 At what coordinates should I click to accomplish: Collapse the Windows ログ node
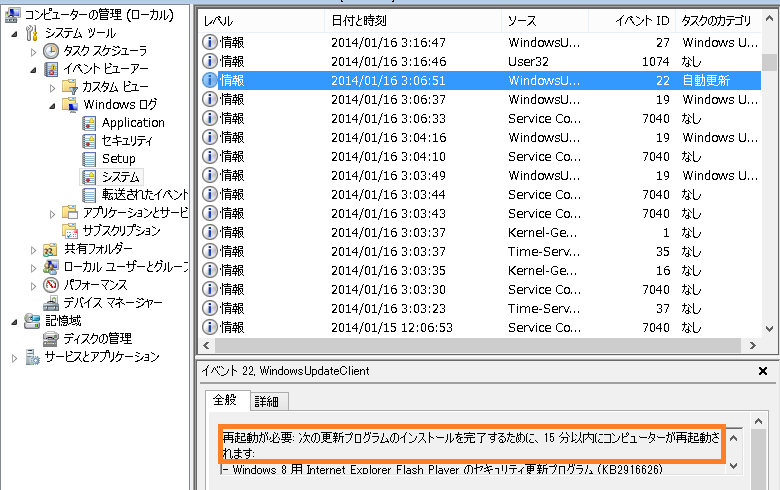52,105
